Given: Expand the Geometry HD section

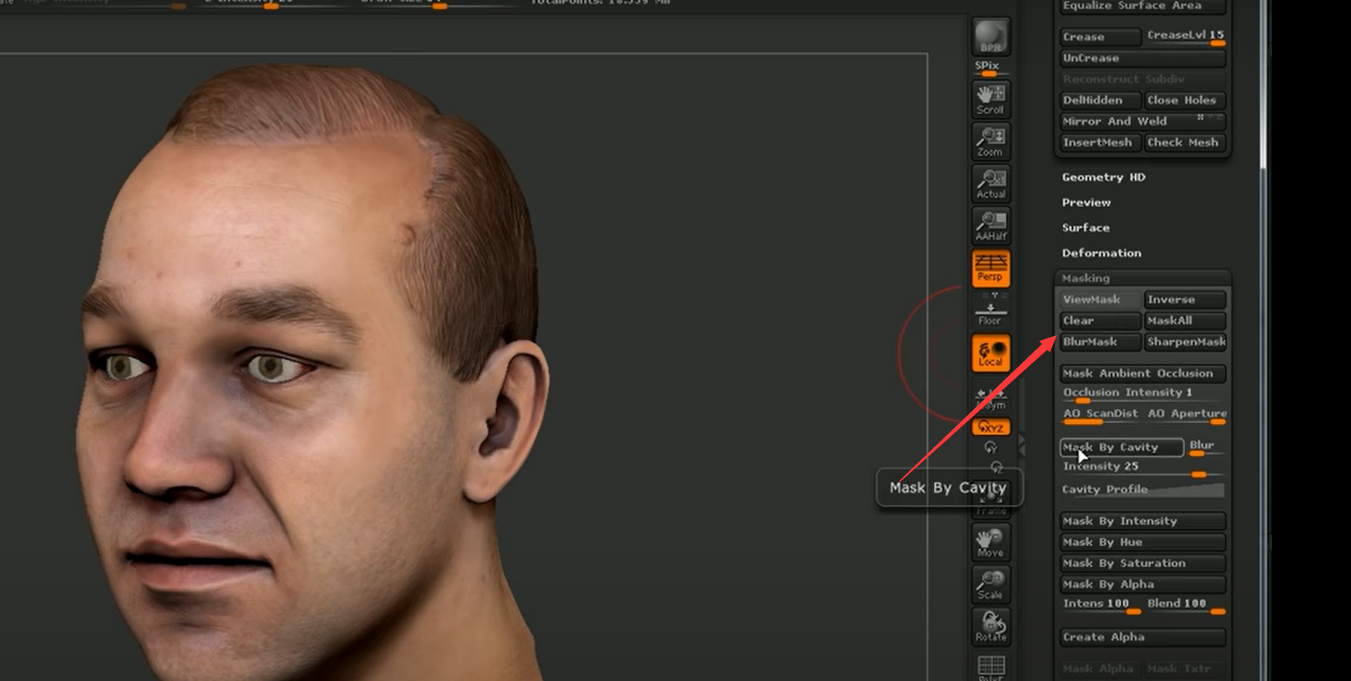Looking at the screenshot, I should (1103, 177).
